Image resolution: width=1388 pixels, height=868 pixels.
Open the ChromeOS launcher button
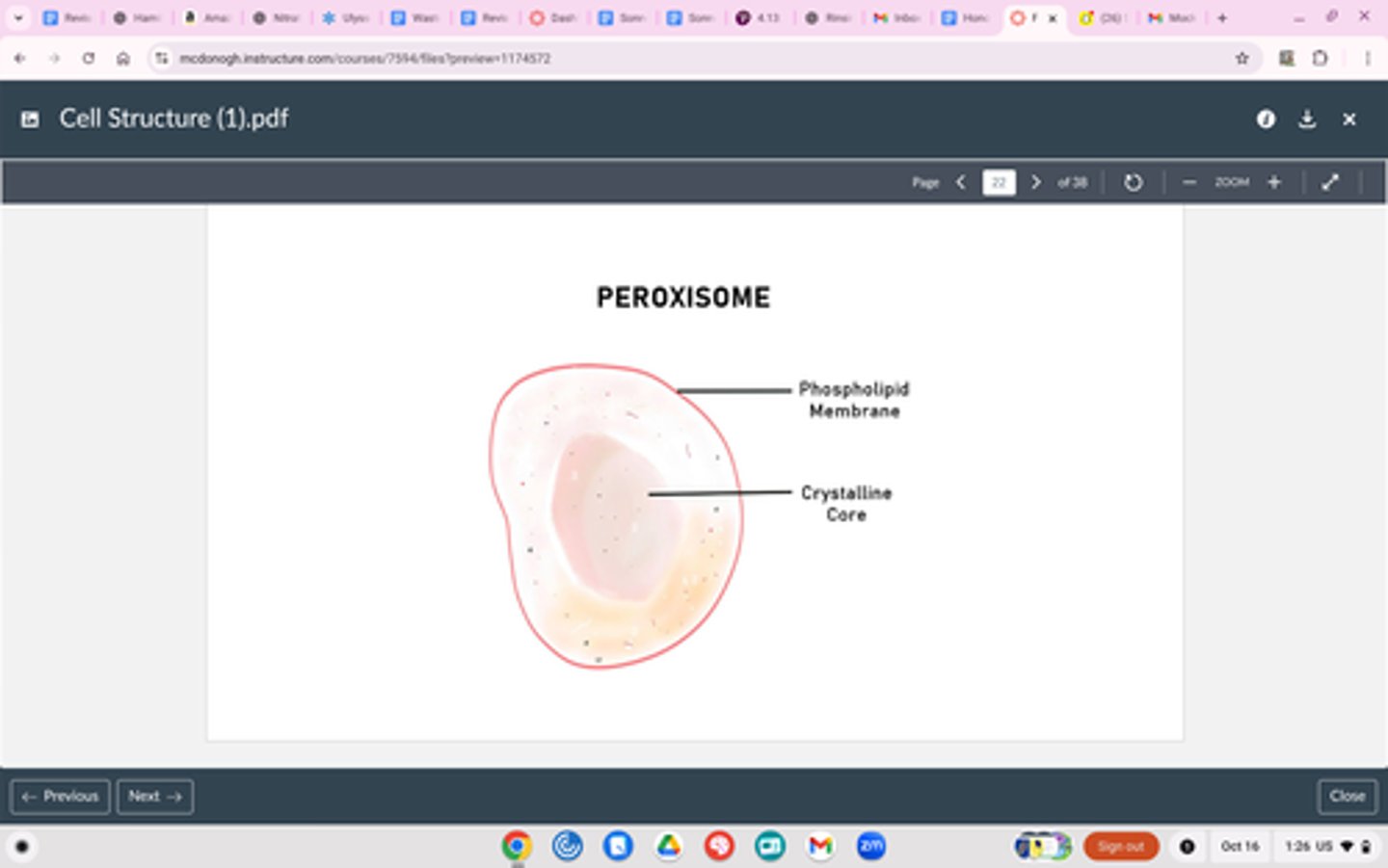coord(22,847)
